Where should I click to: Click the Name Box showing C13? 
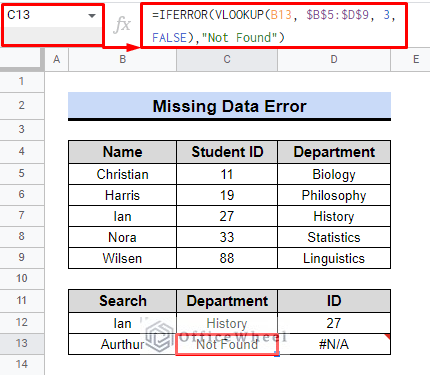(x=53, y=24)
